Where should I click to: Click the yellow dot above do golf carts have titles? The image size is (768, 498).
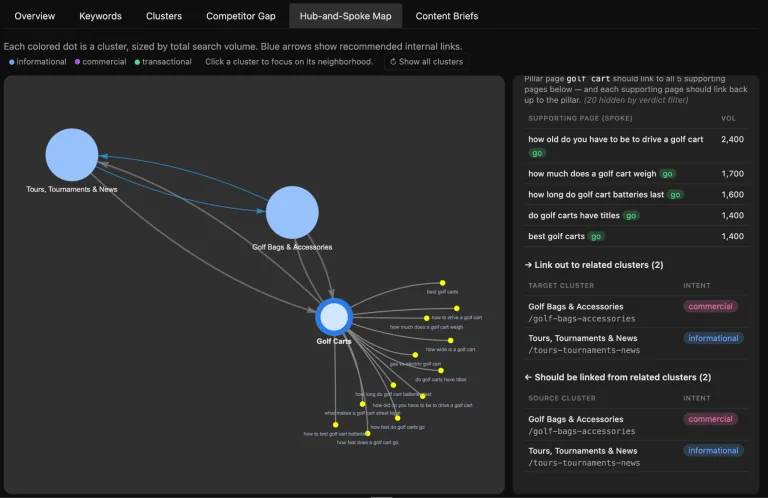[441, 371]
